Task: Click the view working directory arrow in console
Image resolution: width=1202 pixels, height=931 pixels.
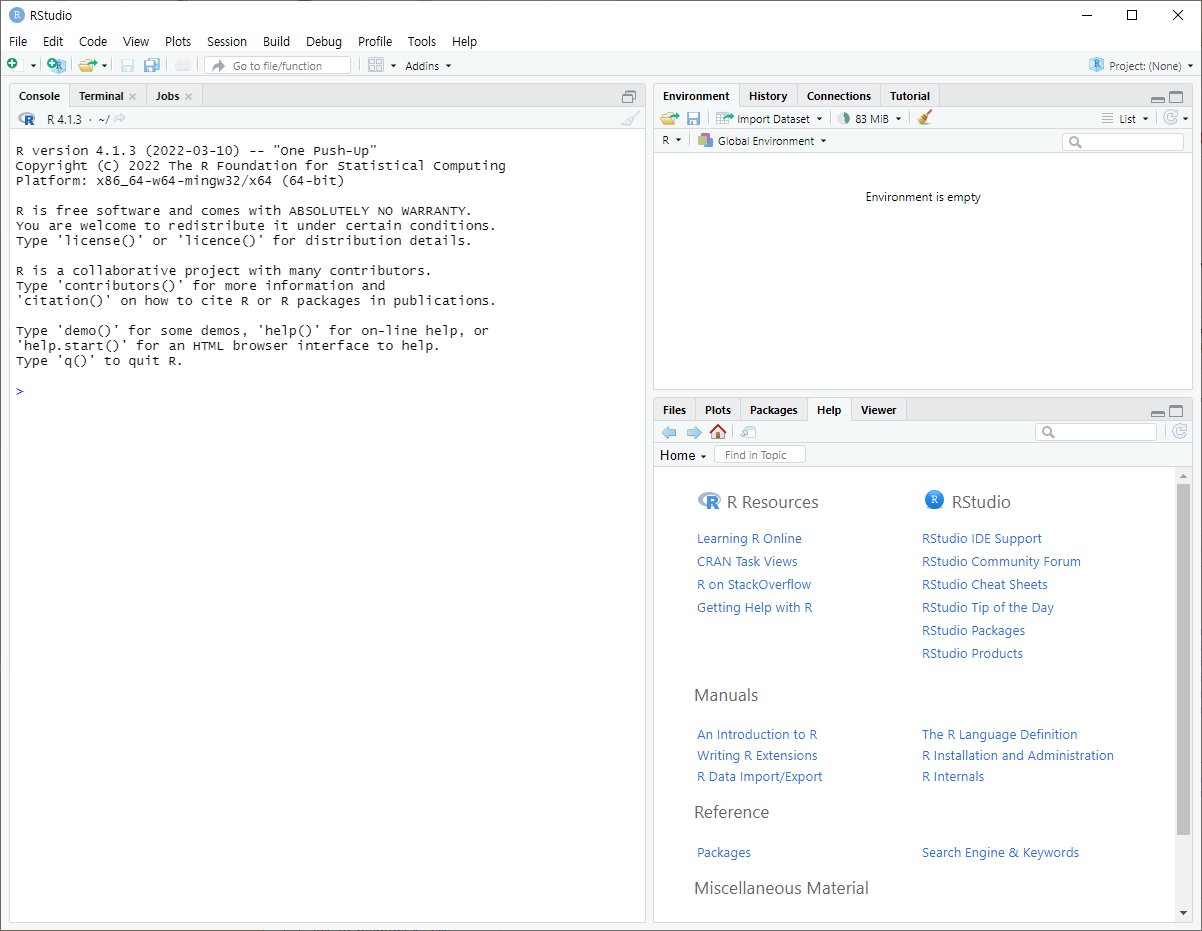Action: click(x=119, y=119)
